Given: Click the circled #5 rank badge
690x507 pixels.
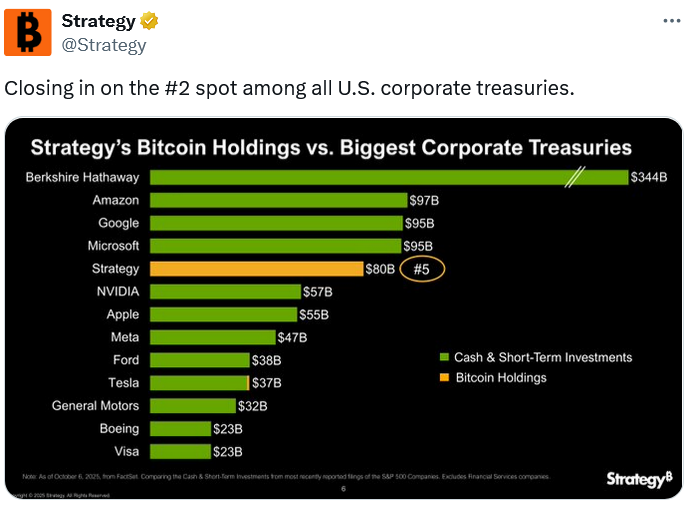Looking at the screenshot, I should 421,269.
